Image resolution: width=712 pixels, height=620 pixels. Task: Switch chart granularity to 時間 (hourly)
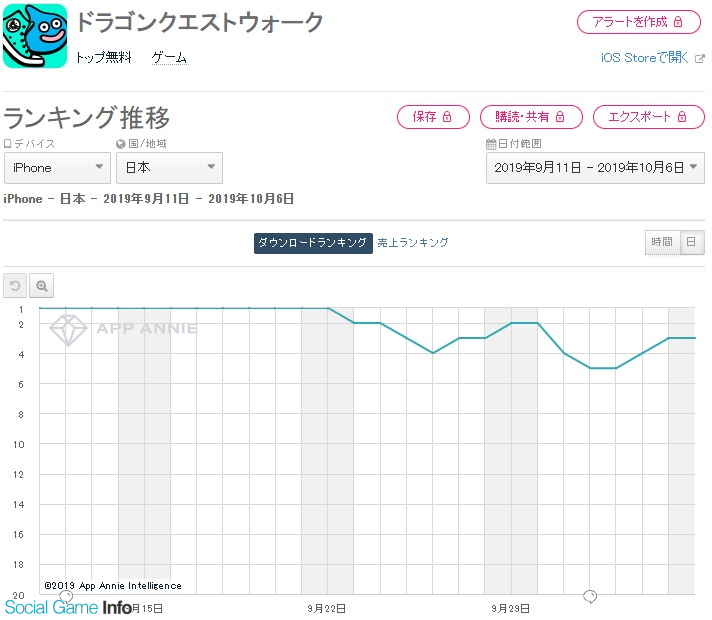[x=662, y=242]
